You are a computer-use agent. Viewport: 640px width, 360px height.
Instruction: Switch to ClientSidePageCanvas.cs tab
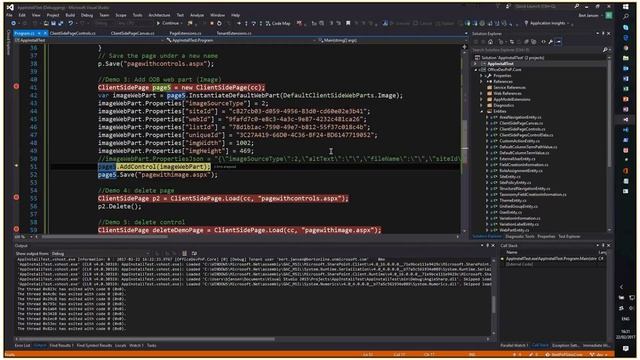tap(132, 33)
